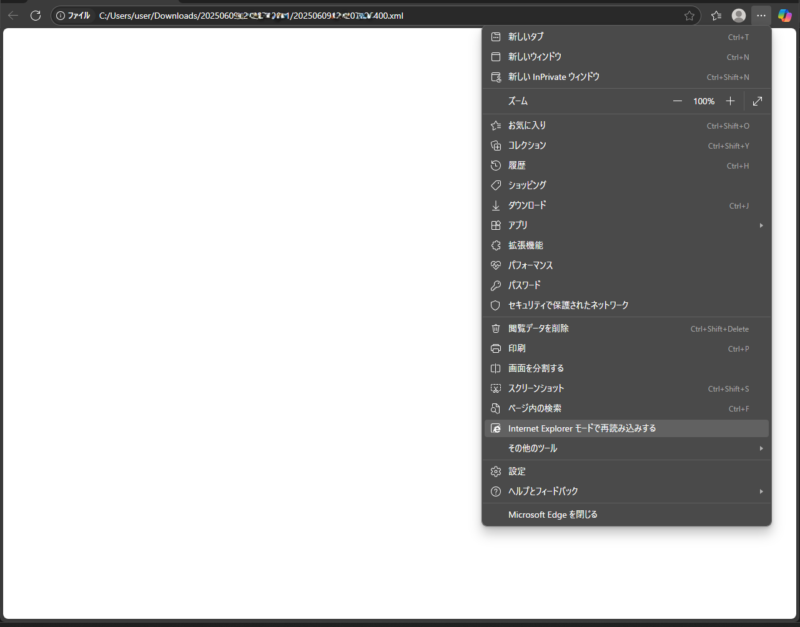Select 新しいウィンドウ menu entry
800x627 pixels.
pos(627,57)
